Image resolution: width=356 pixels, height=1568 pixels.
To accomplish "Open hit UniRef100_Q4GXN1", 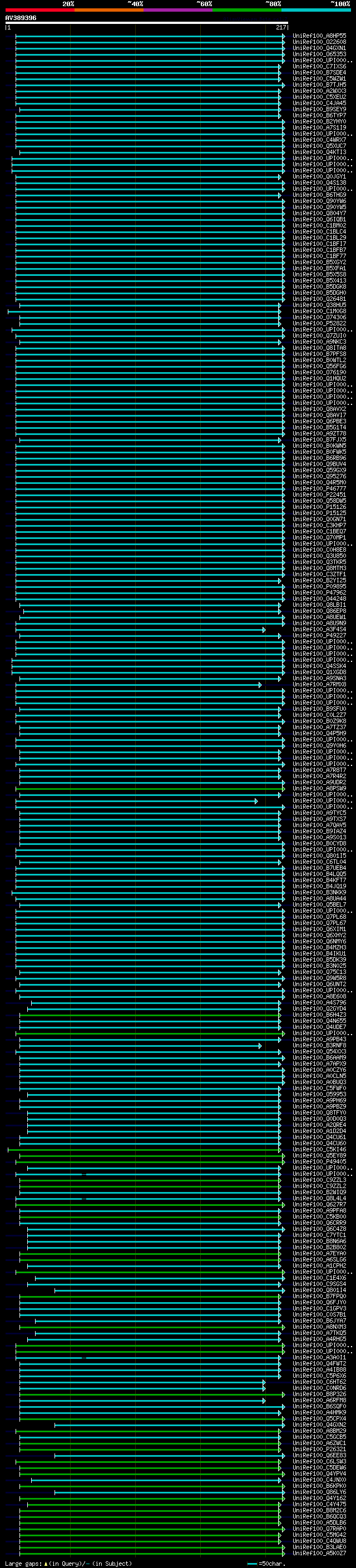I will click(x=319, y=48).
